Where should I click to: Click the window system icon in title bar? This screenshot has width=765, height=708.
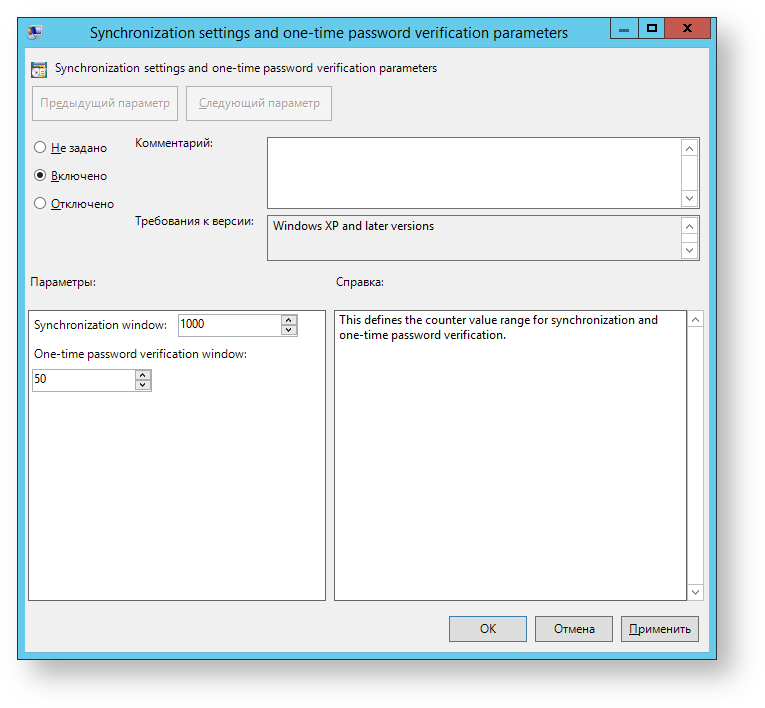coord(35,32)
